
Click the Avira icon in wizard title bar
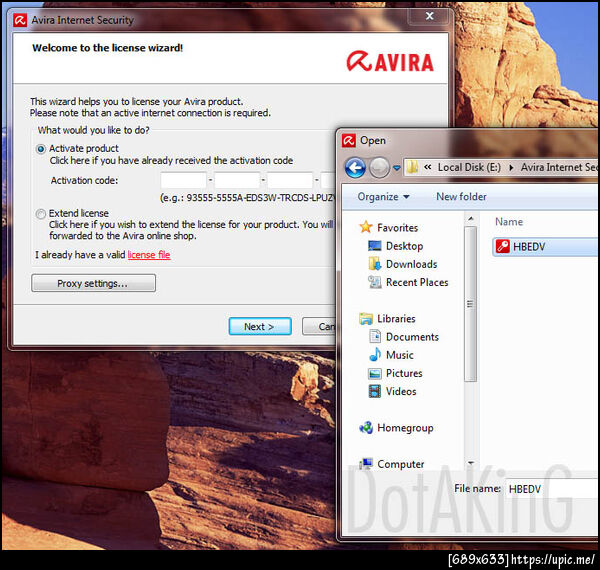[x=20, y=20]
